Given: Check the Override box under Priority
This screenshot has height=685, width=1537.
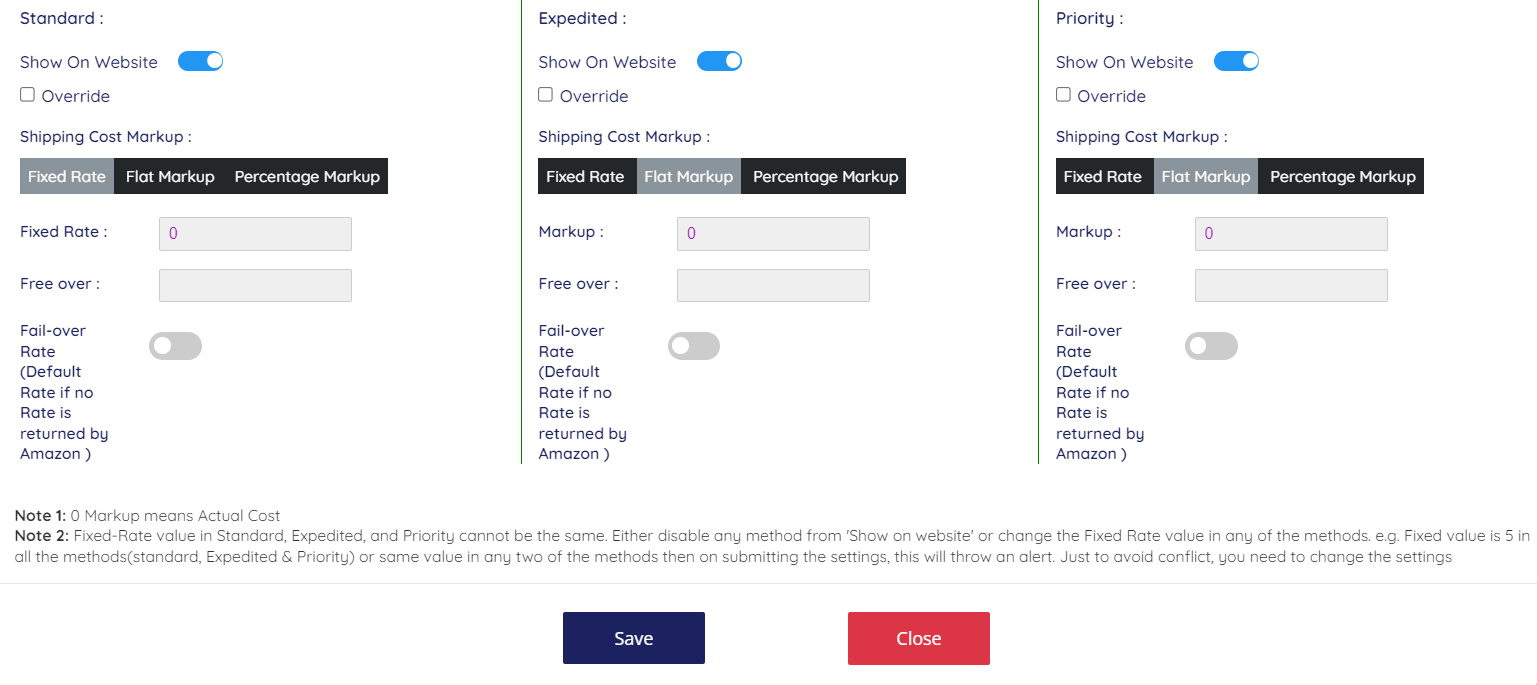Looking at the screenshot, I should [x=1063, y=95].
